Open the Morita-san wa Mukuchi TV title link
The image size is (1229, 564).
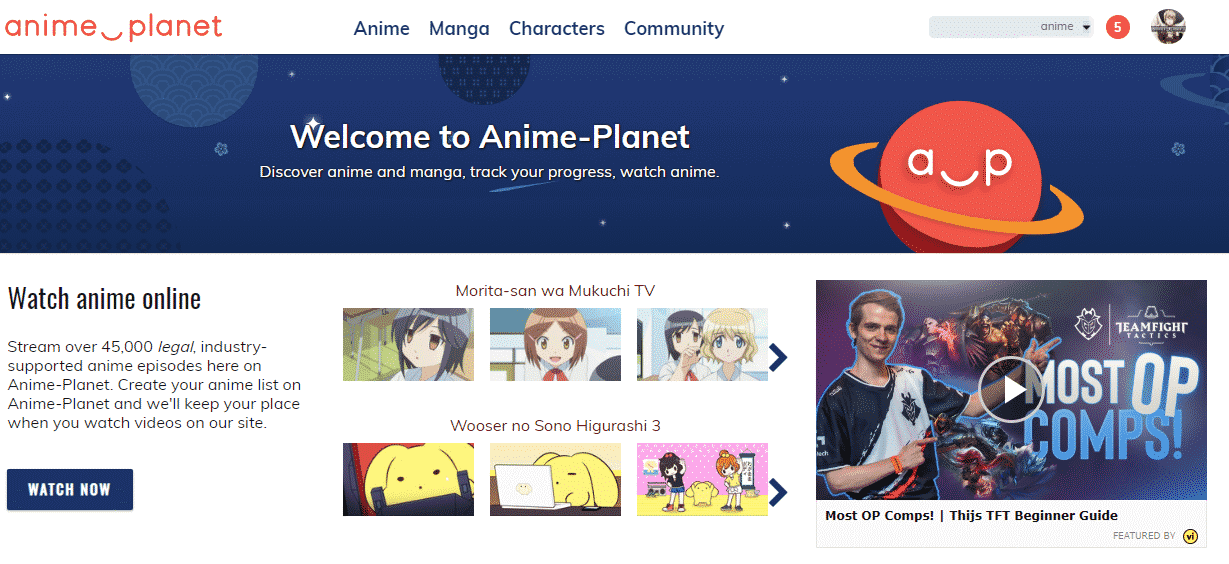point(555,291)
